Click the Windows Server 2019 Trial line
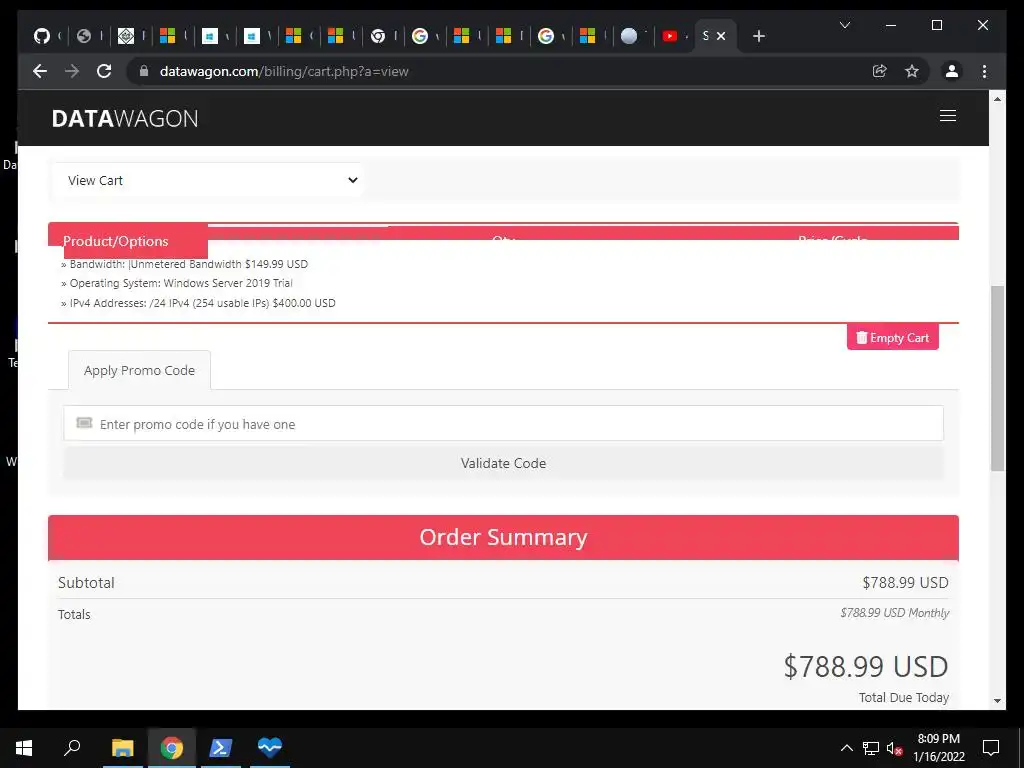 click(176, 283)
